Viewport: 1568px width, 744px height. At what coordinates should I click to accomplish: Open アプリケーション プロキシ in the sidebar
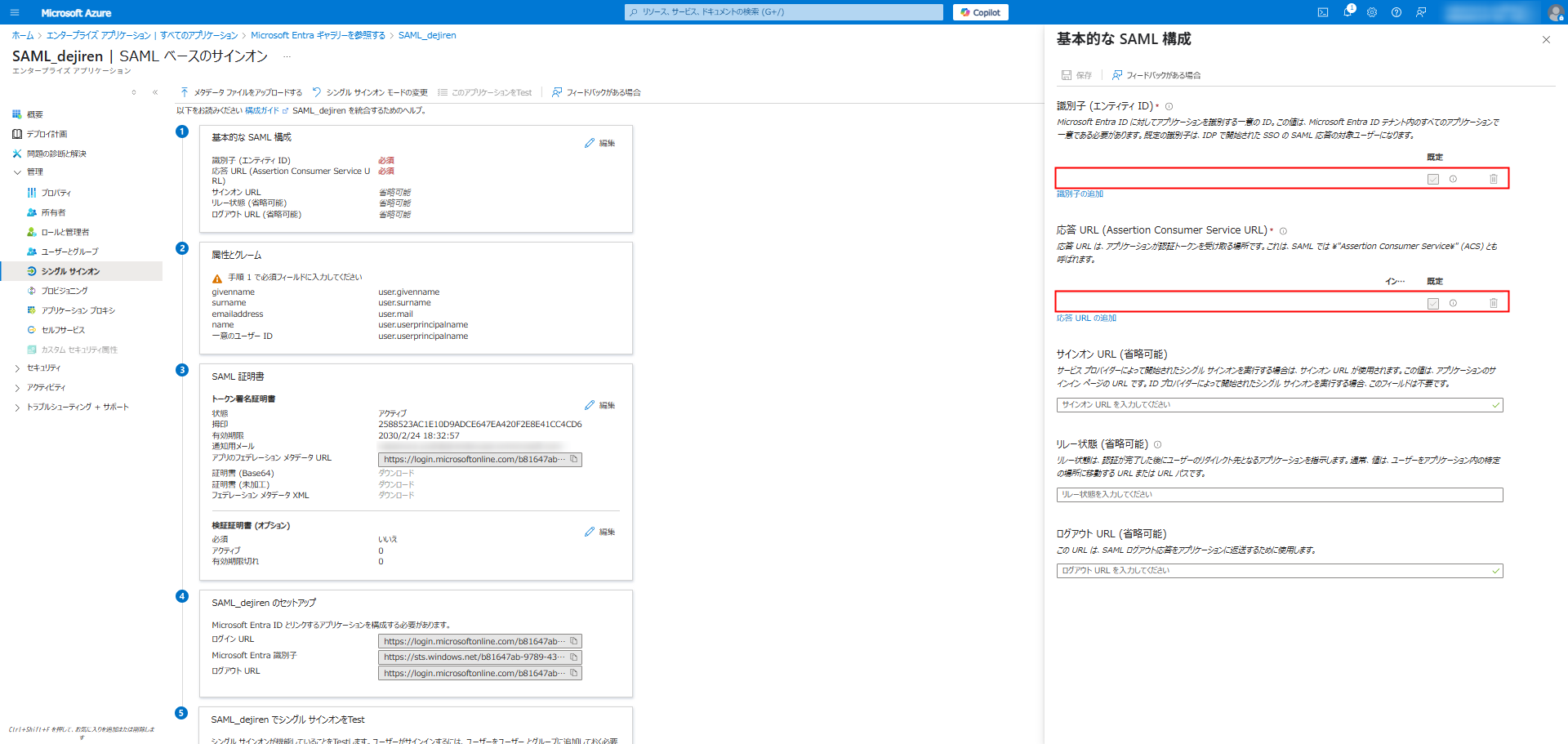(78, 310)
